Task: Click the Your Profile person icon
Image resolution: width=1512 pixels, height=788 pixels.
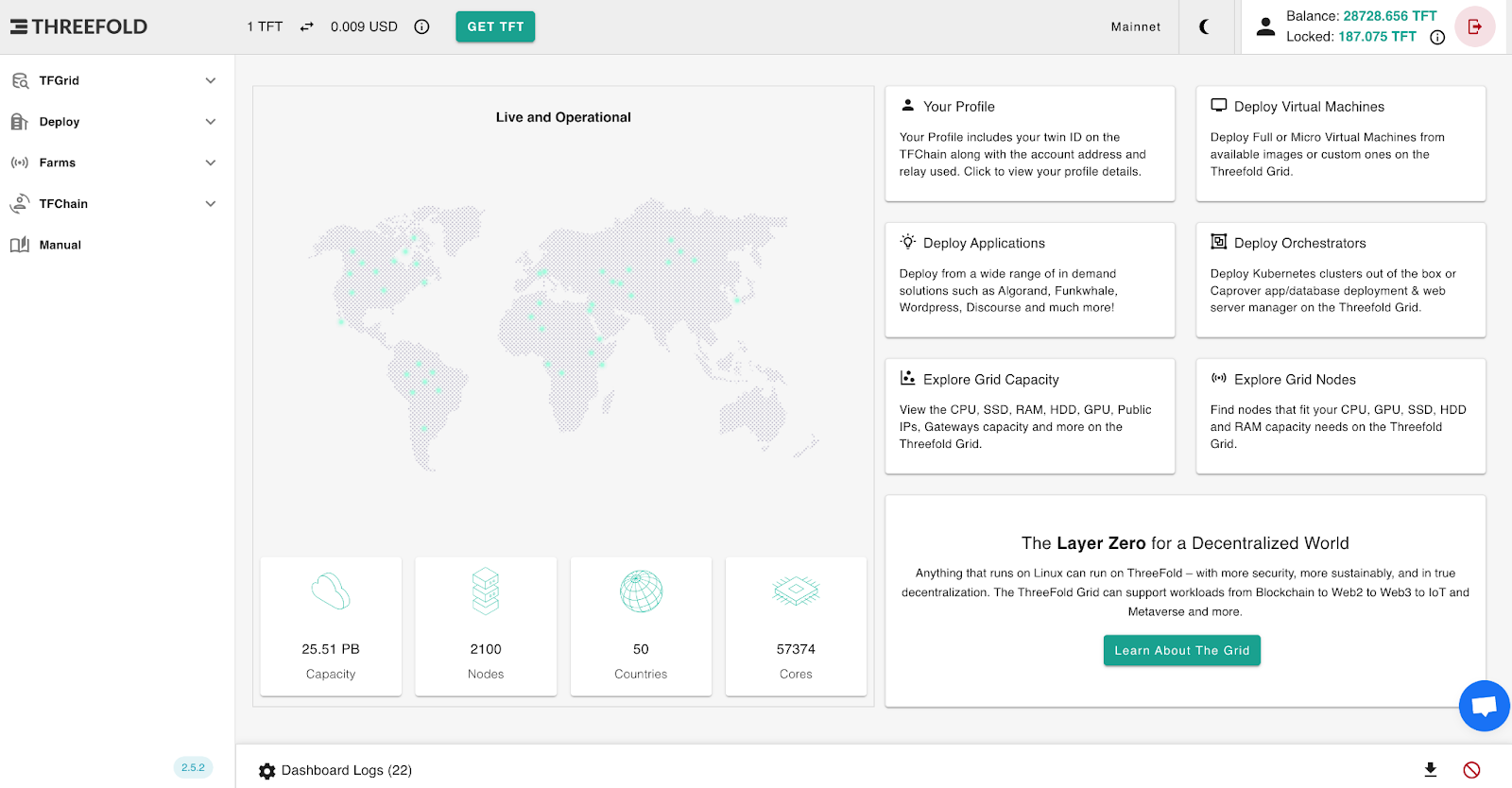Action: point(908,106)
